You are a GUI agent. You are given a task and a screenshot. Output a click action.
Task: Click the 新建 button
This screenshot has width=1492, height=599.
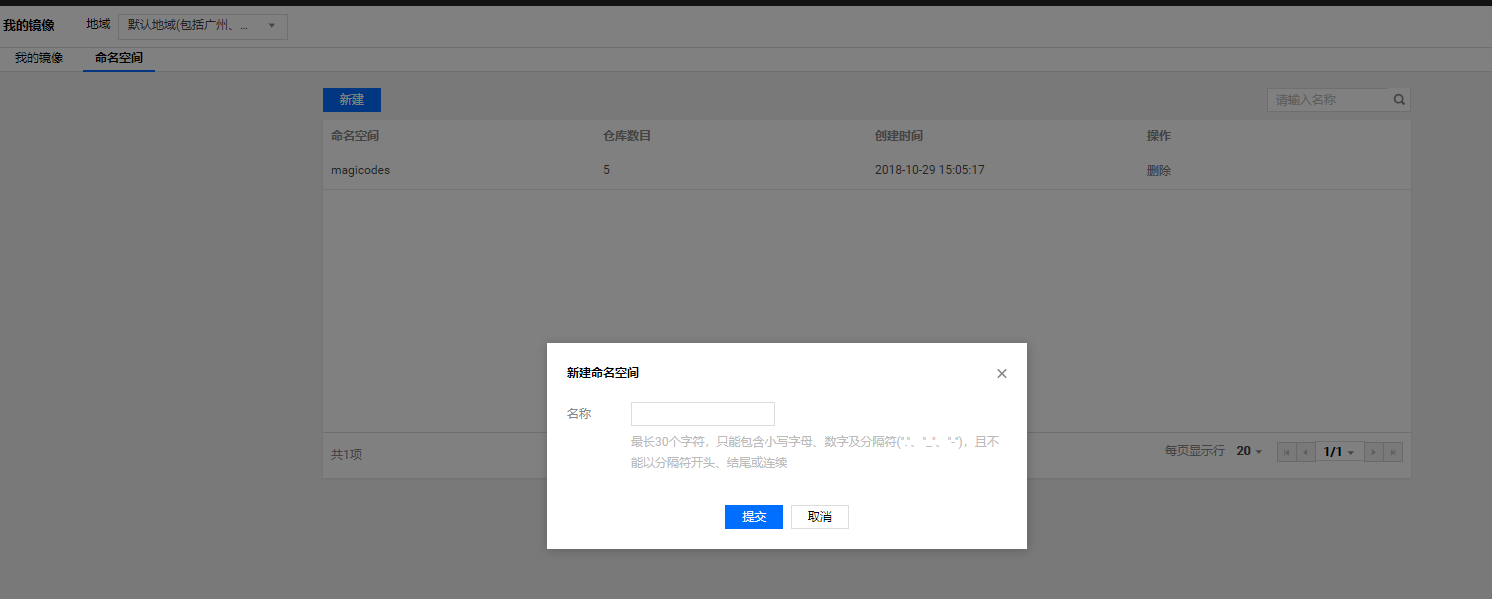point(352,100)
